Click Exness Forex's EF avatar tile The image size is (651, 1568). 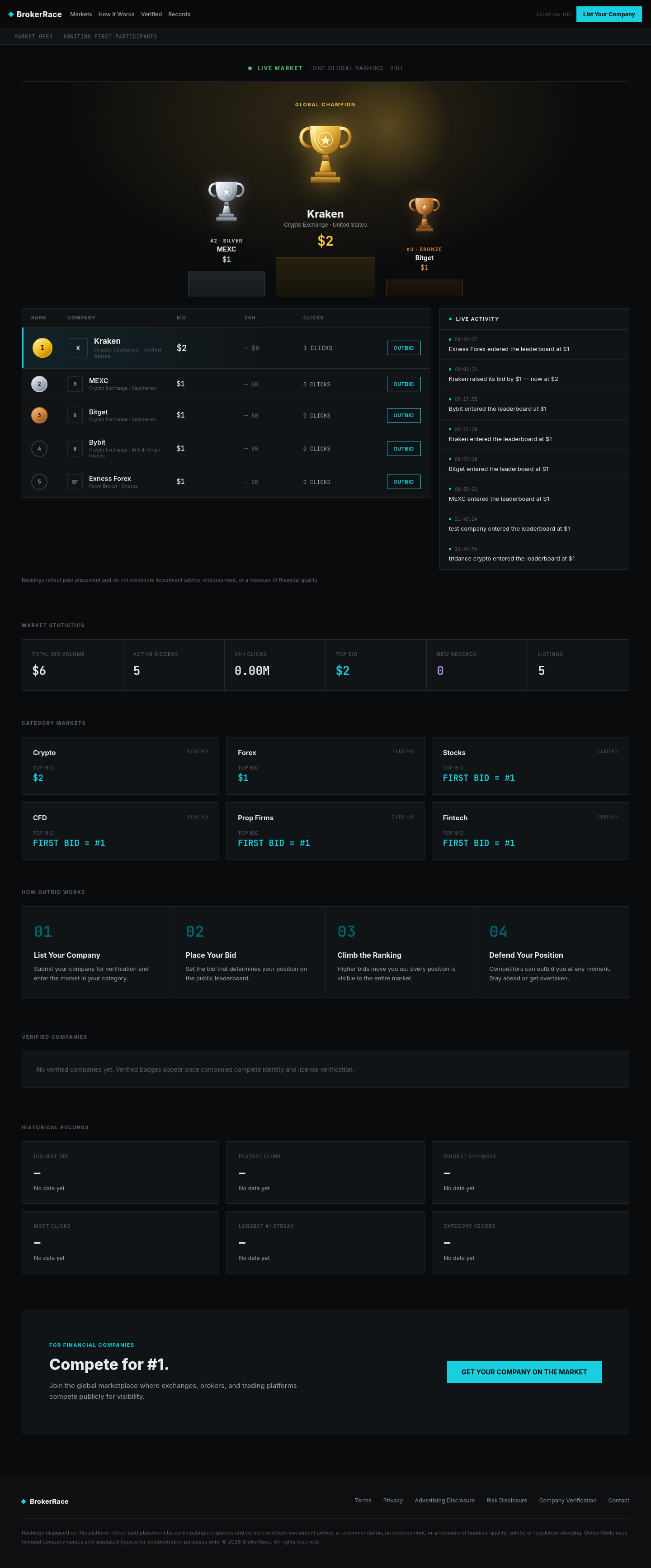coord(75,481)
